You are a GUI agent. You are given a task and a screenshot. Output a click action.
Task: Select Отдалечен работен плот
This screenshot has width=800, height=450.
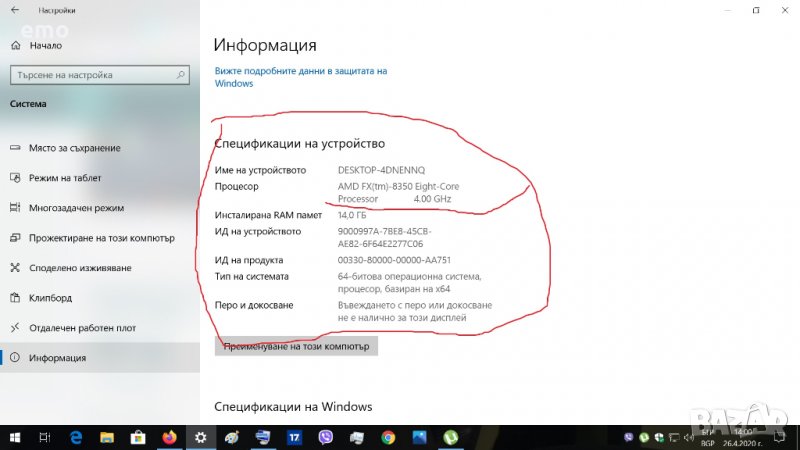(82, 328)
